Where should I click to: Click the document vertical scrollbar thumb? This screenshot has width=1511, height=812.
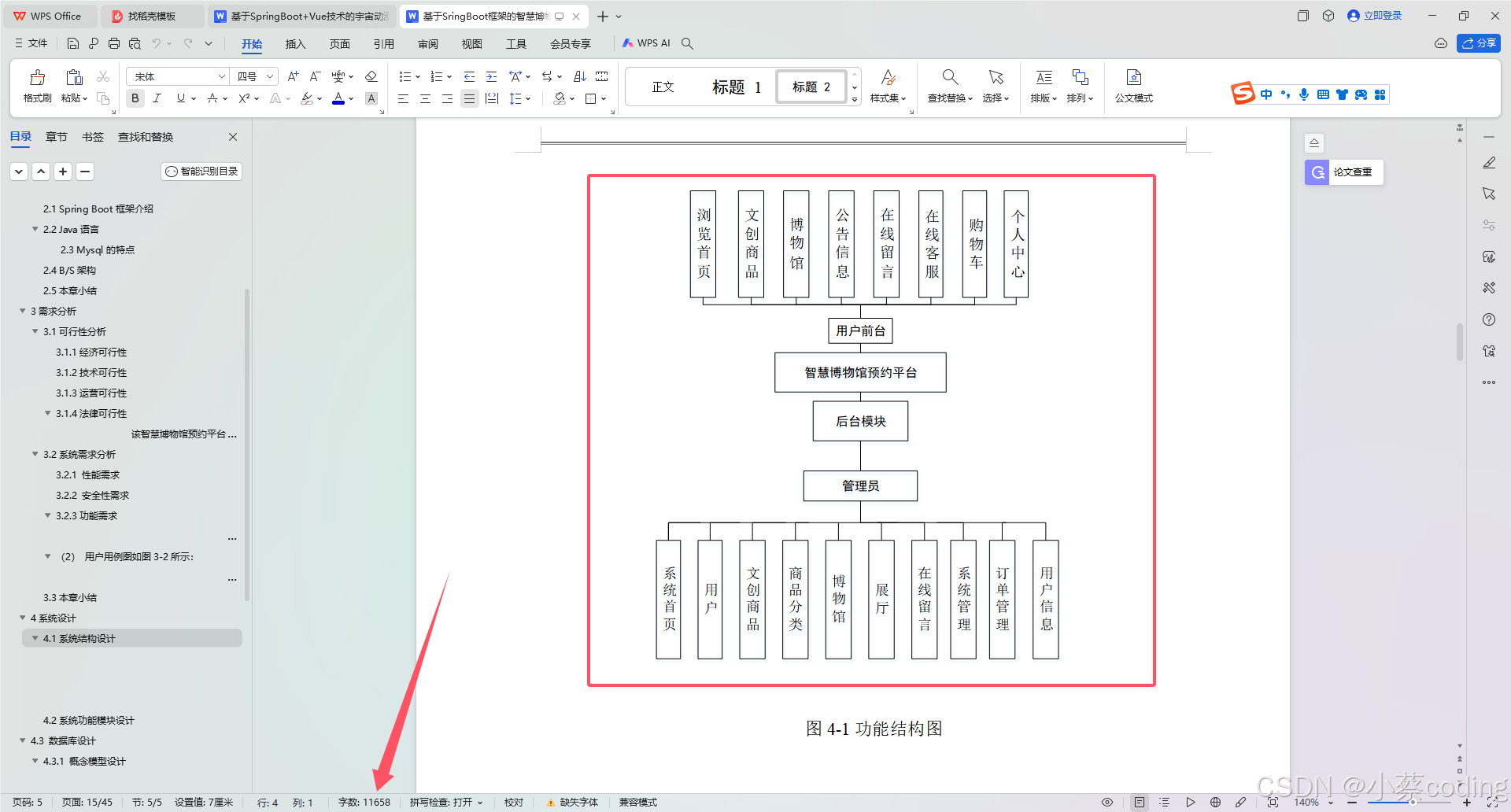[x=1459, y=341]
